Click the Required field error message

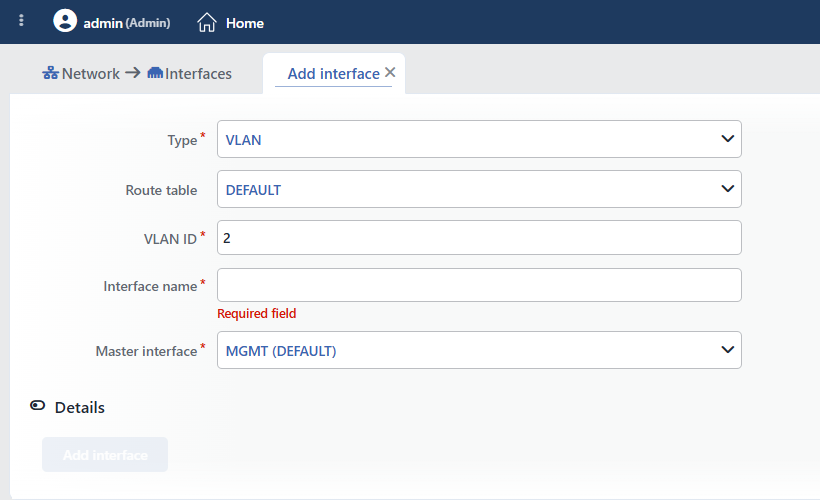click(257, 313)
